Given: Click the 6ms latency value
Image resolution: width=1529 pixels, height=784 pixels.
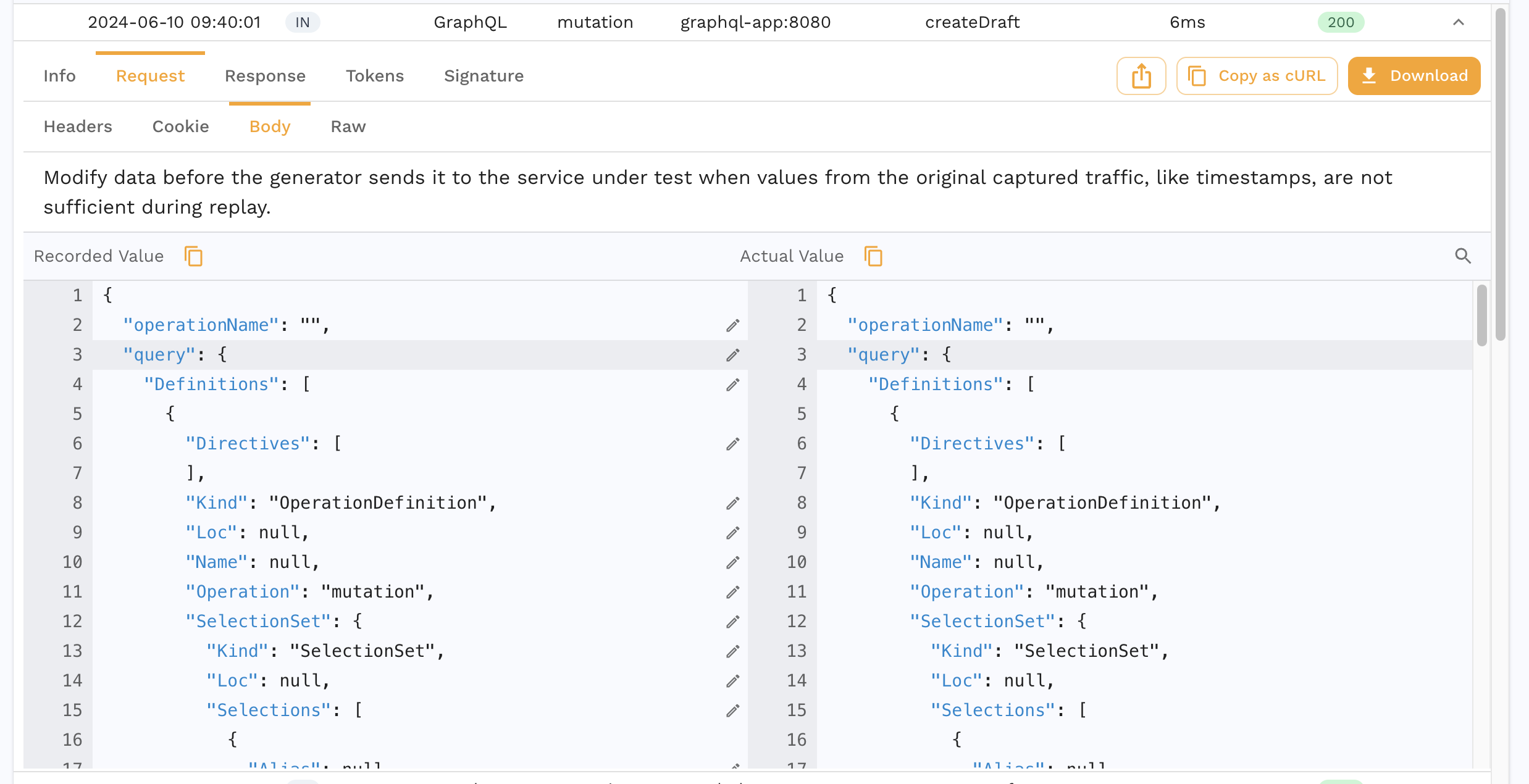Looking at the screenshot, I should [x=1187, y=22].
